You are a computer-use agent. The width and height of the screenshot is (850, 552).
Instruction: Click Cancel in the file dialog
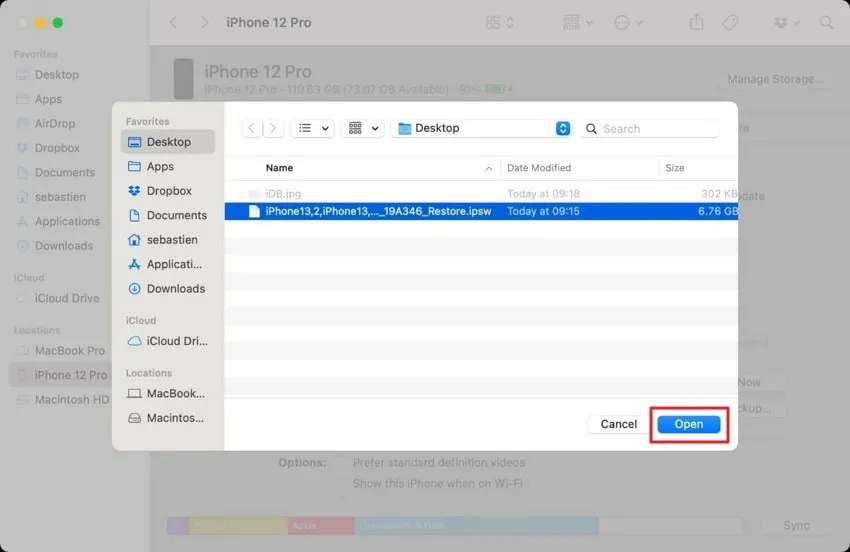tap(619, 424)
